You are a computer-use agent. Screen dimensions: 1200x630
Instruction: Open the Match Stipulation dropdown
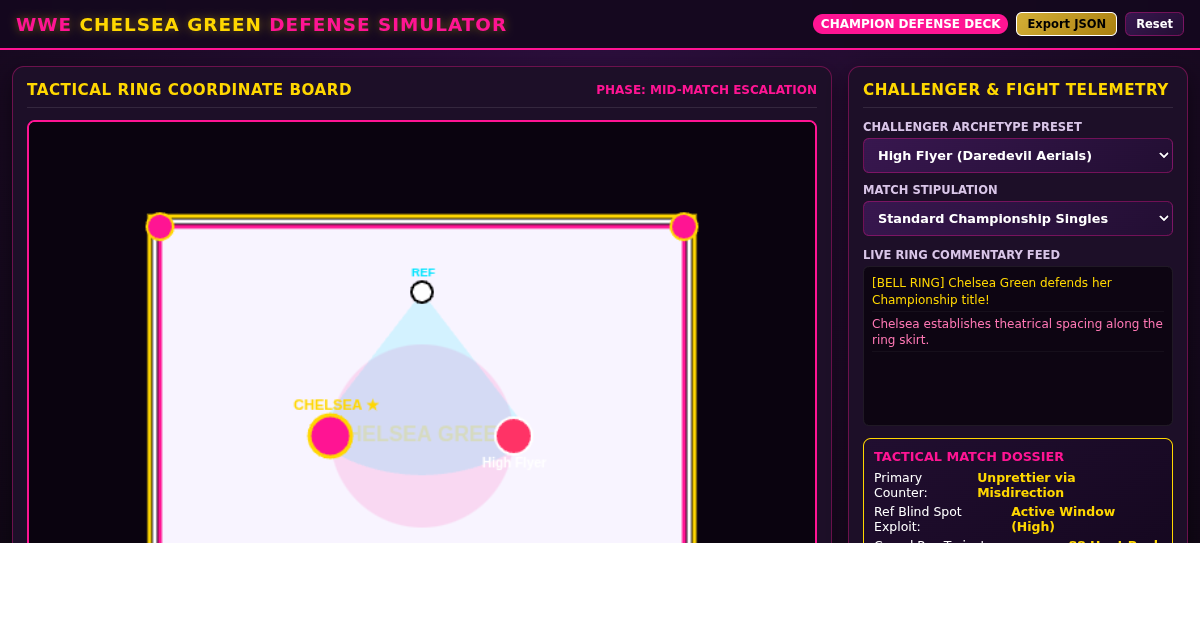[x=1018, y=219]
